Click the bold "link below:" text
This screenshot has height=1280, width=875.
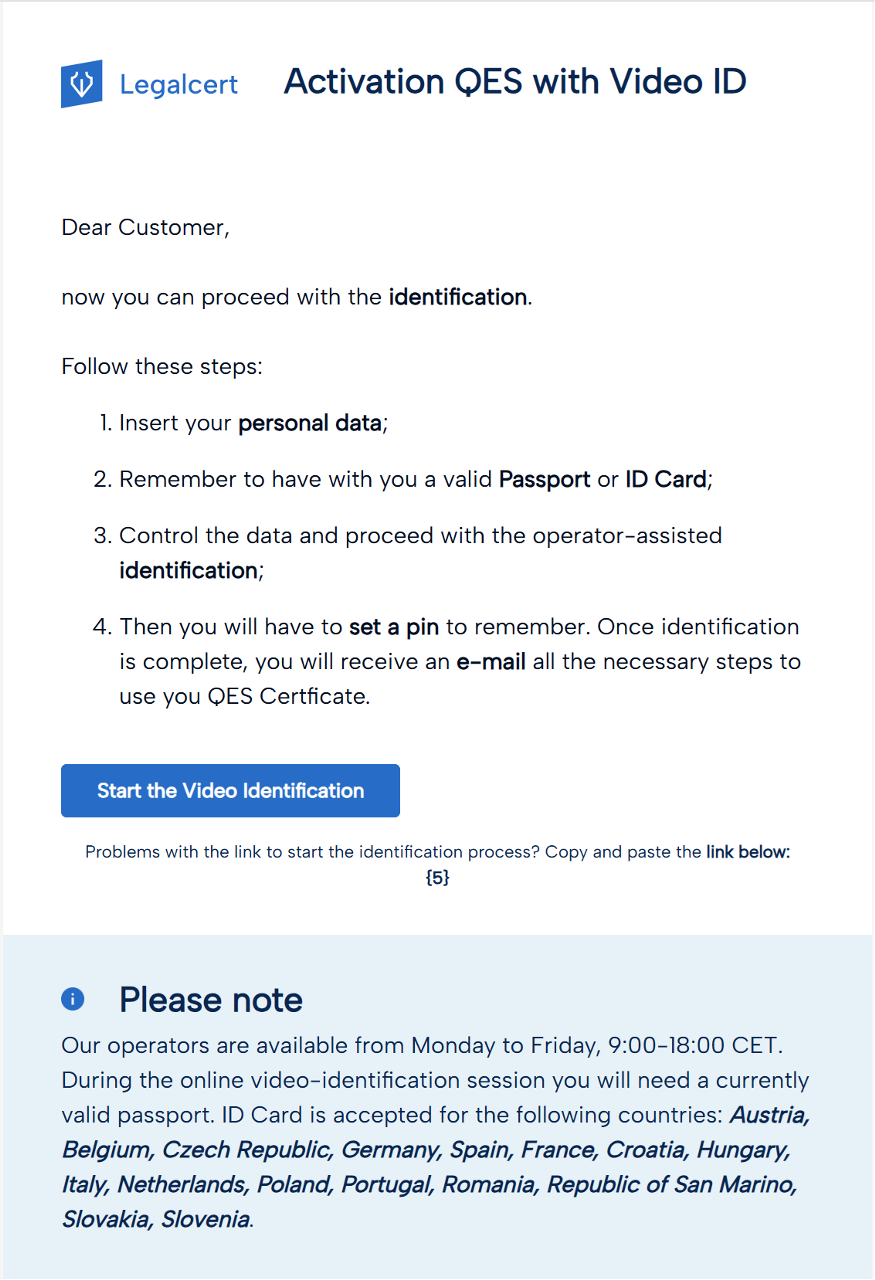(x=748, y=852)
